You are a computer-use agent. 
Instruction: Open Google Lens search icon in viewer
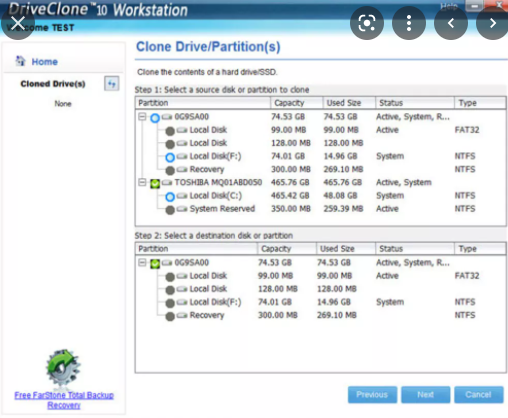pyautogui.click(x=367, y=23)
